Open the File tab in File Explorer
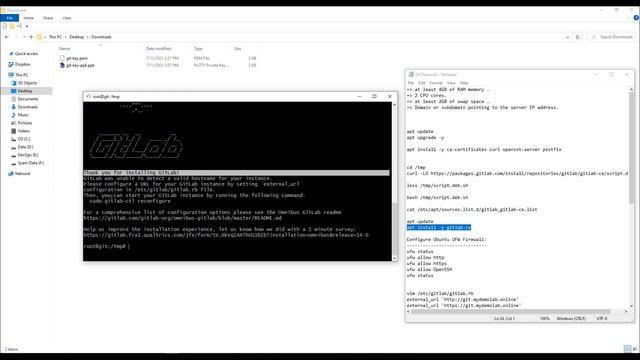The height and width of the screenshot is (360, 640). [x=9, y=18]
